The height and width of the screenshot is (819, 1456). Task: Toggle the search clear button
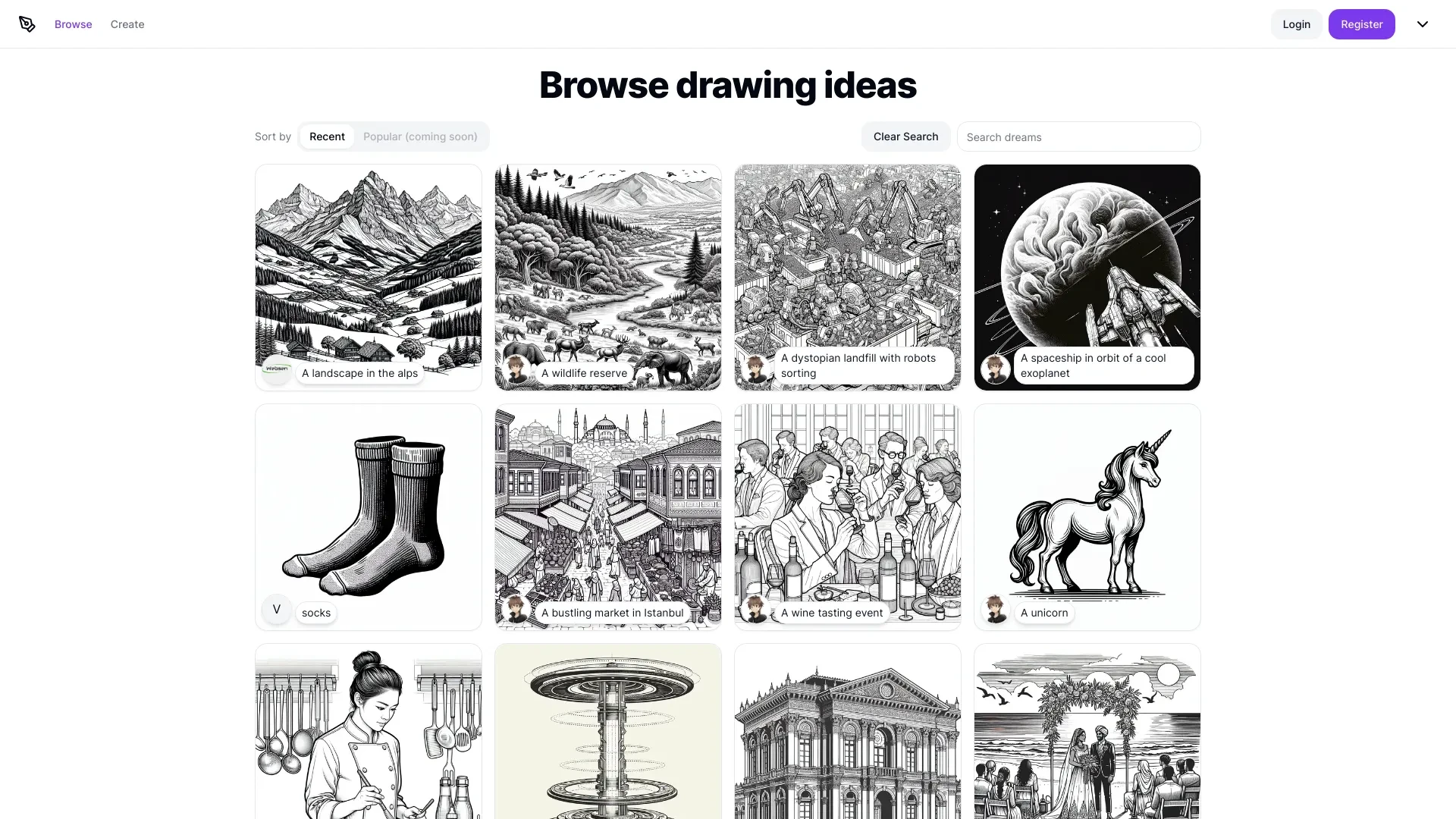coord(906,137)
